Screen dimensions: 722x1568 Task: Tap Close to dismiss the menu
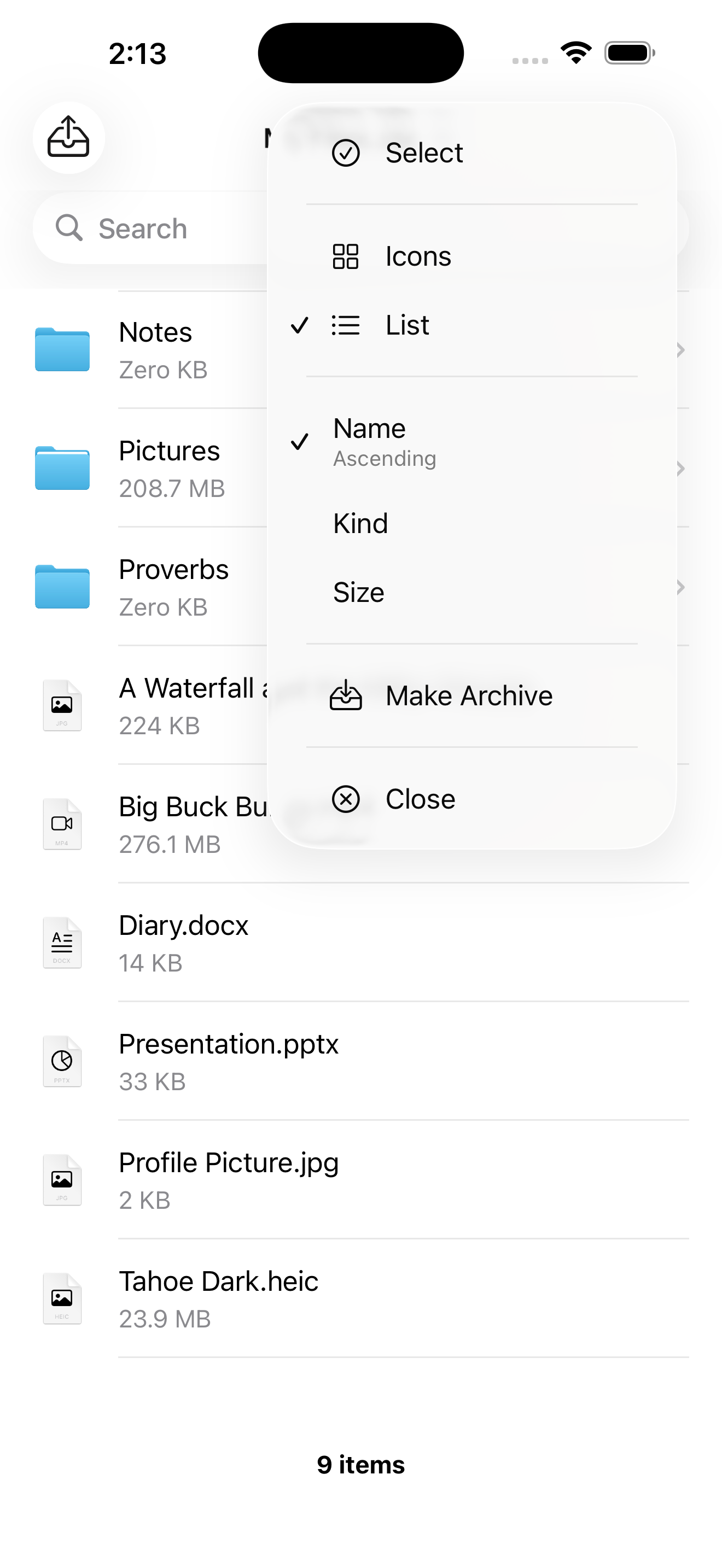[420, 799]
